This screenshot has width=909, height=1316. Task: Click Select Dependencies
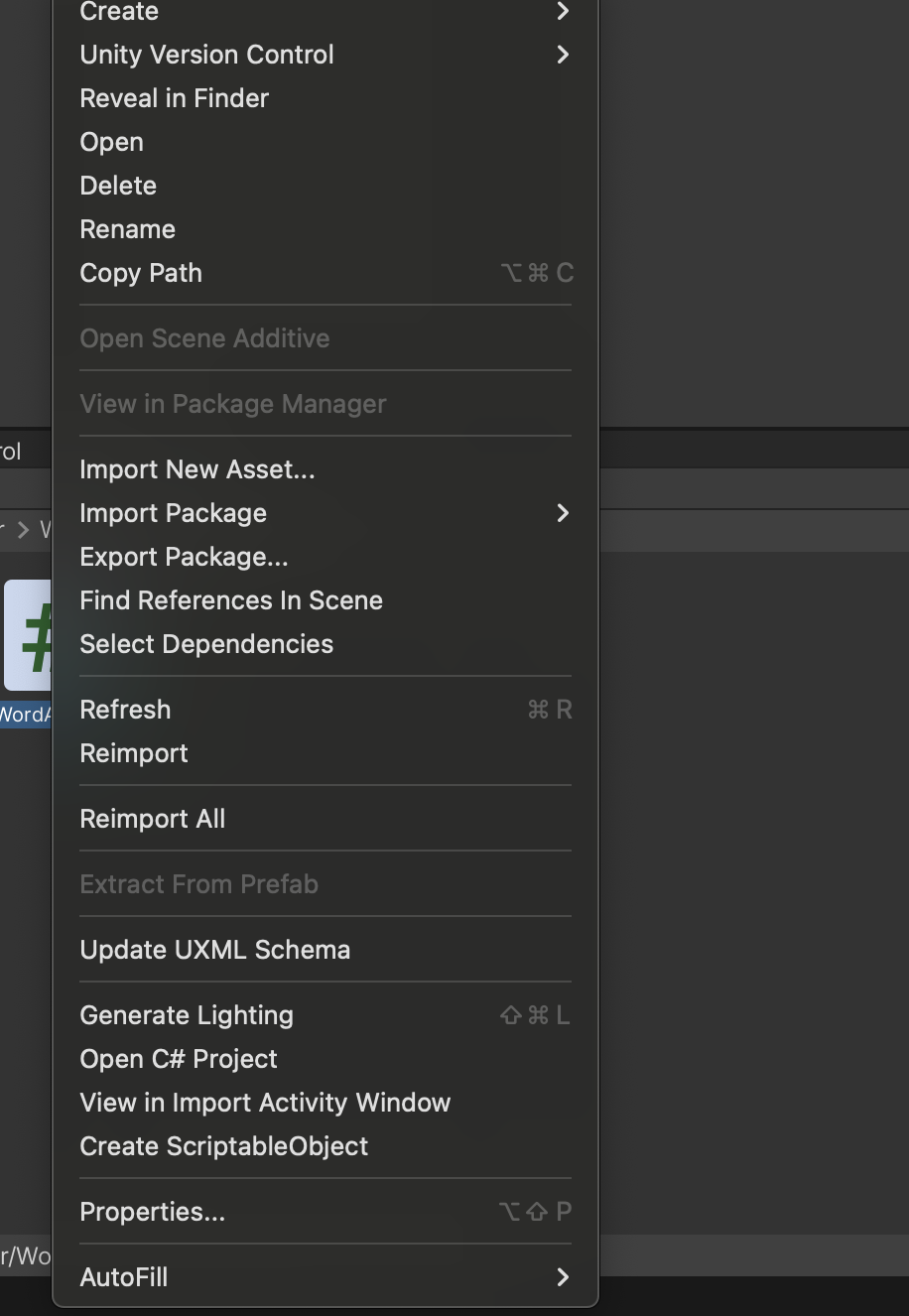click(206, 644)
